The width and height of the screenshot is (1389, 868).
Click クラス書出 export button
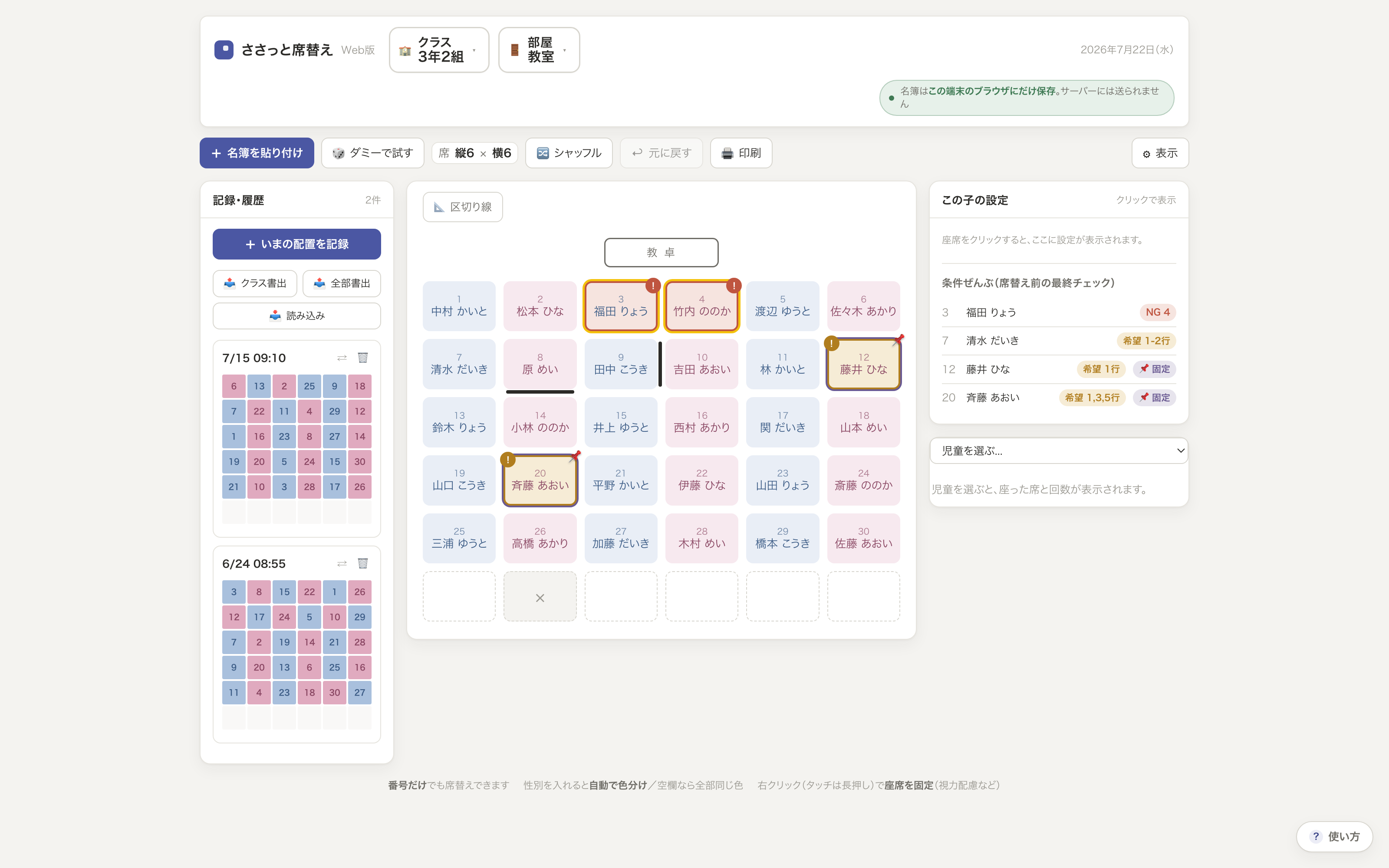[x=255, y=283]
